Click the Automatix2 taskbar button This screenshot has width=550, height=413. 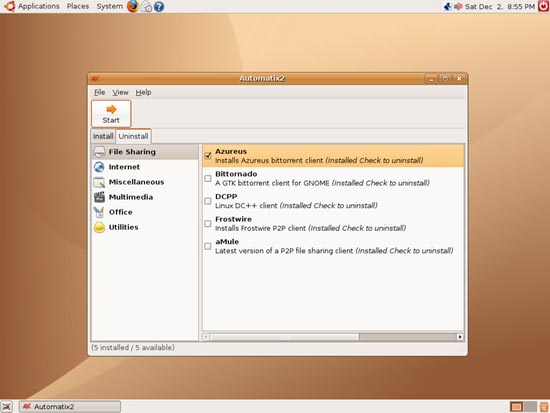[70, 407]
